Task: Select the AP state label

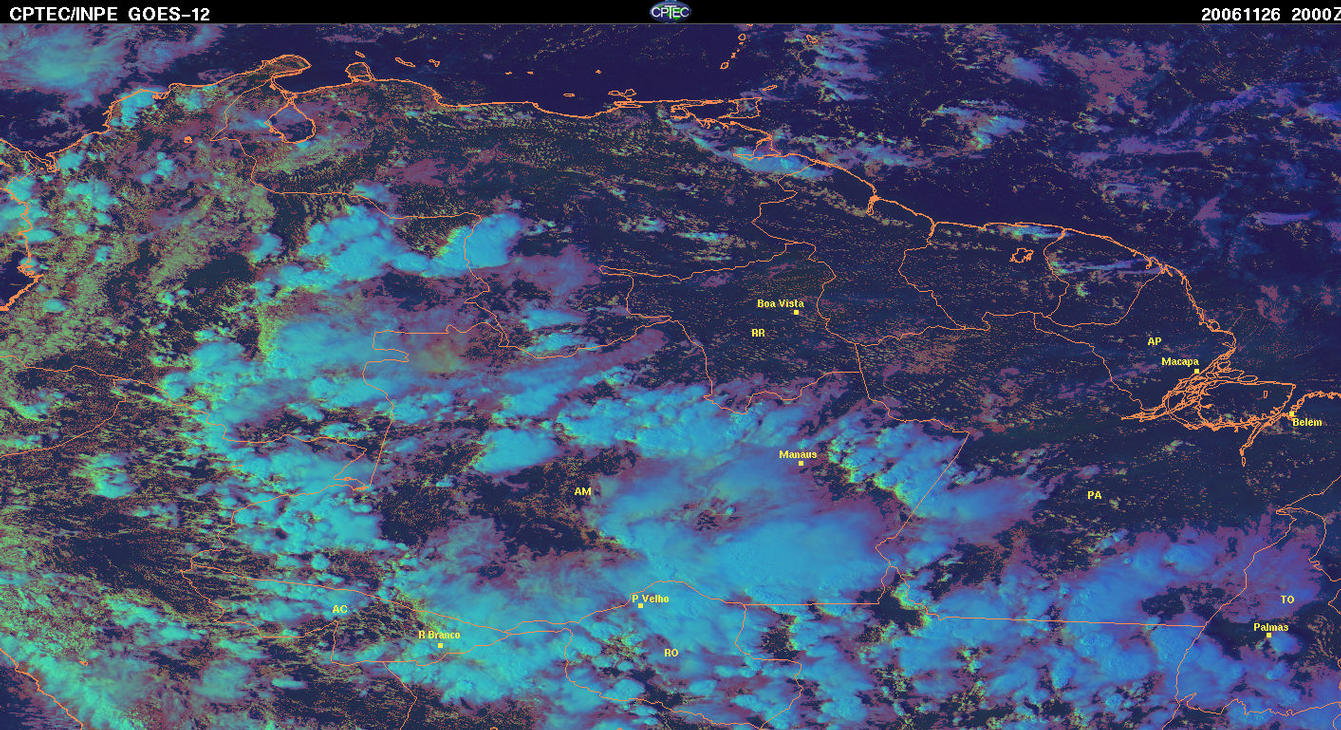Action: click(1154, 341)
